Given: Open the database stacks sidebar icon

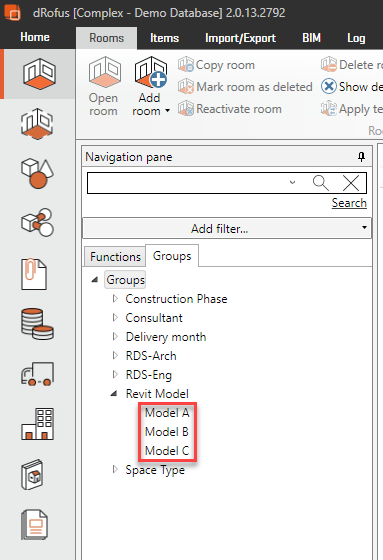Looking at the screenshot, I should click(37, 324).
